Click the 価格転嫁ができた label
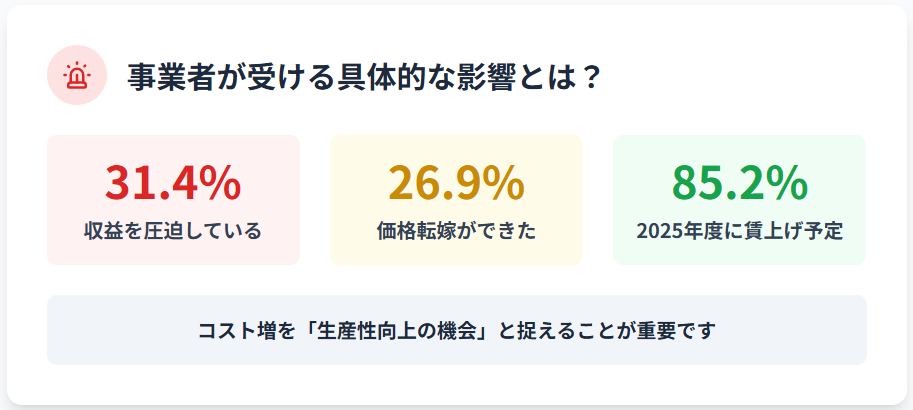This screenshot has height=410, width=913. coord(456,231)
